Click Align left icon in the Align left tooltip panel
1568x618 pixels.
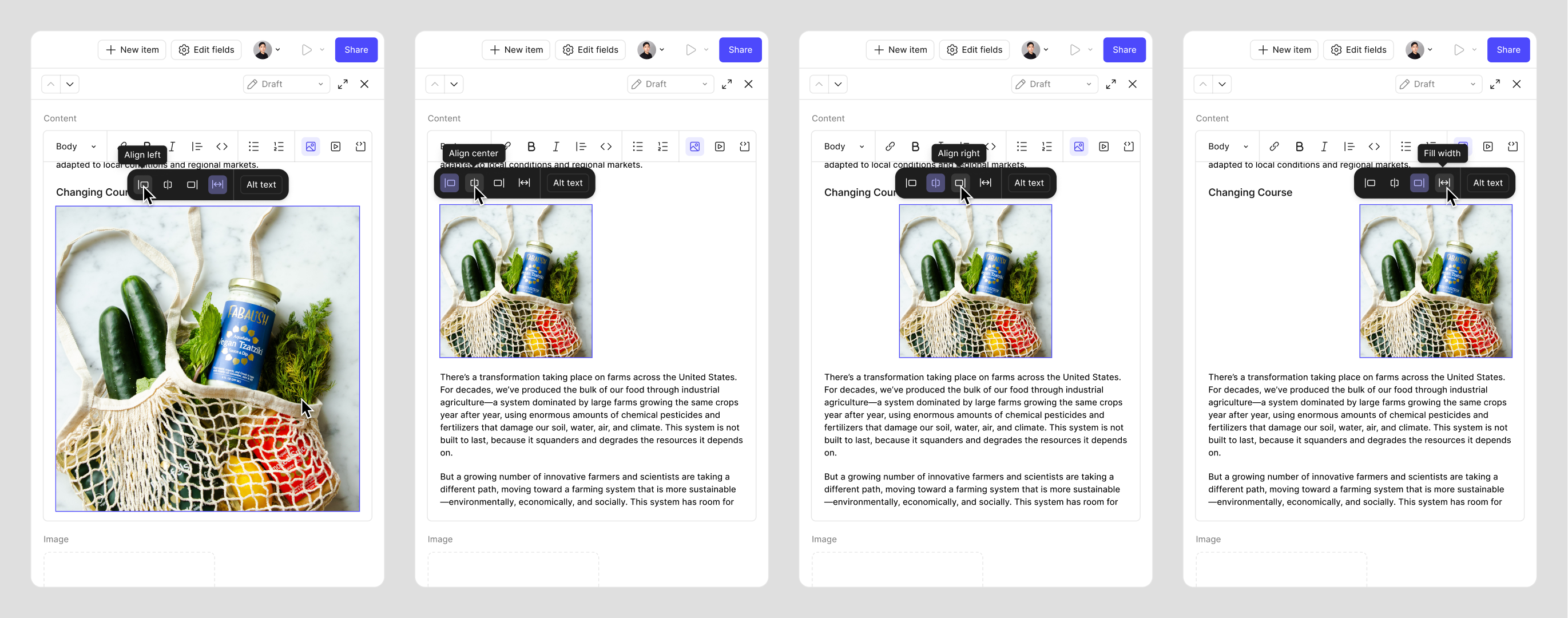[143, 184]
